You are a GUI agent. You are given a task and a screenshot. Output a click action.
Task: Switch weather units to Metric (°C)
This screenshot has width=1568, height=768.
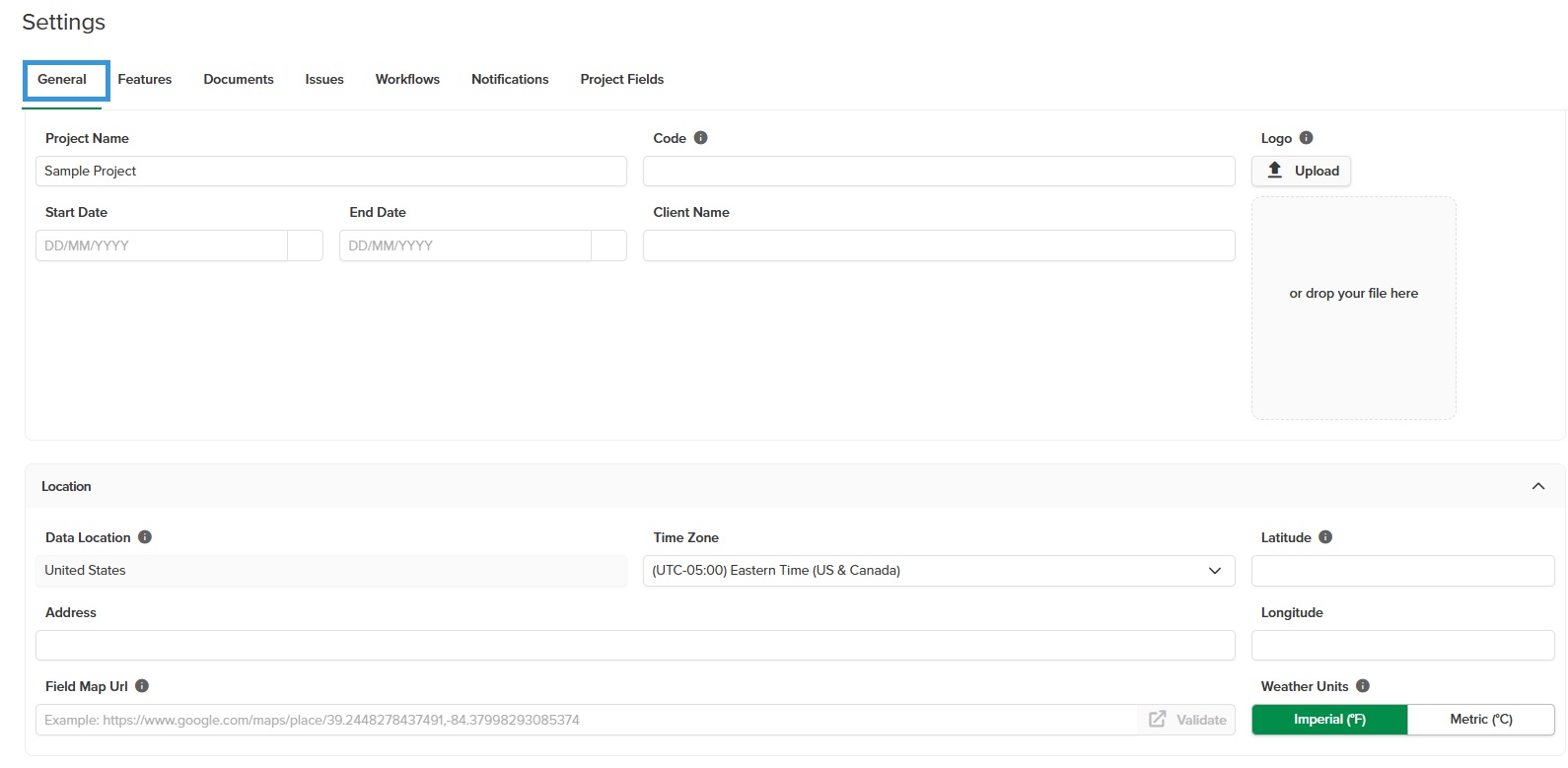tap(1481, 720)
